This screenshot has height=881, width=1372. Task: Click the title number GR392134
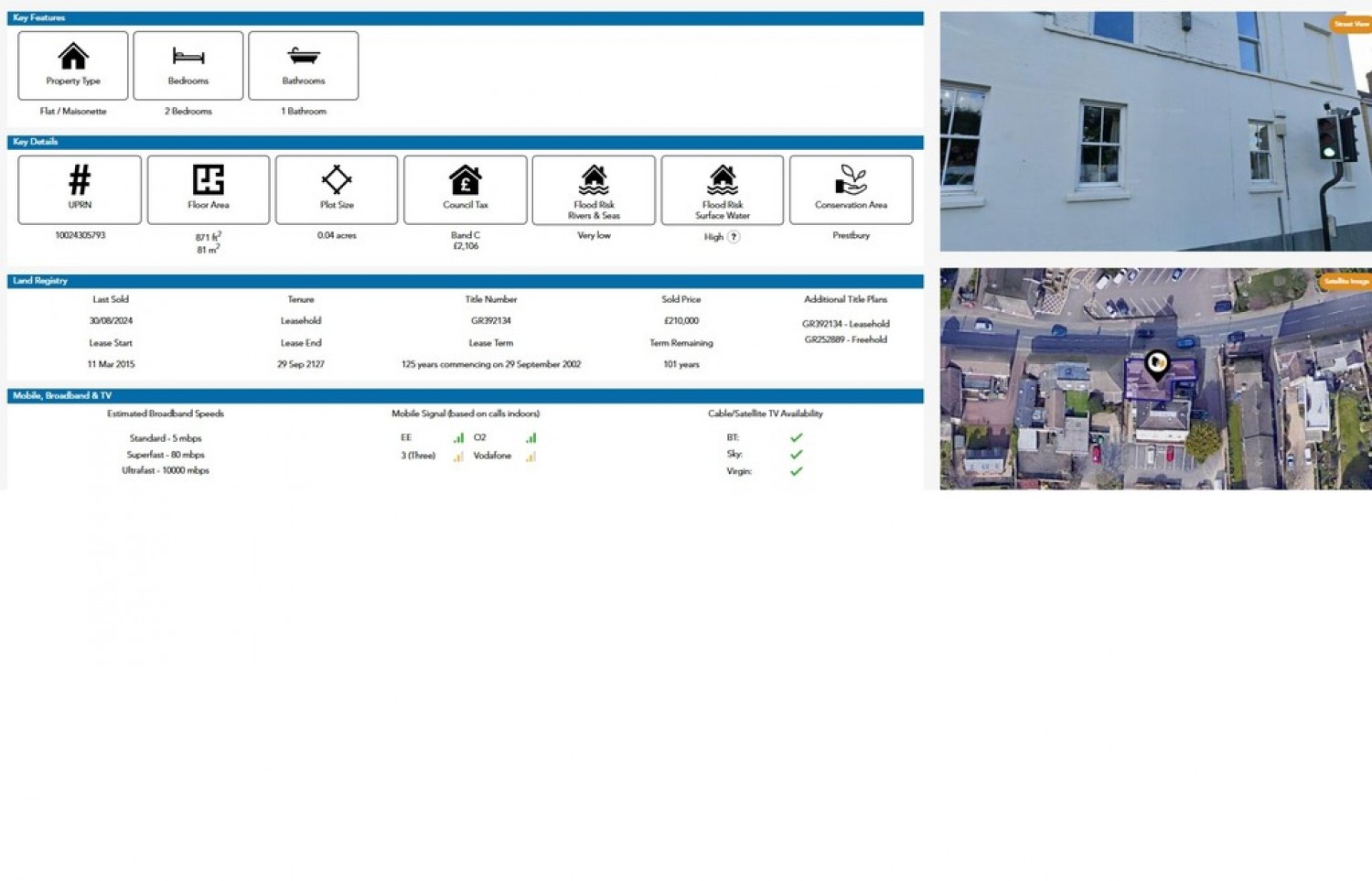point(491,321)
